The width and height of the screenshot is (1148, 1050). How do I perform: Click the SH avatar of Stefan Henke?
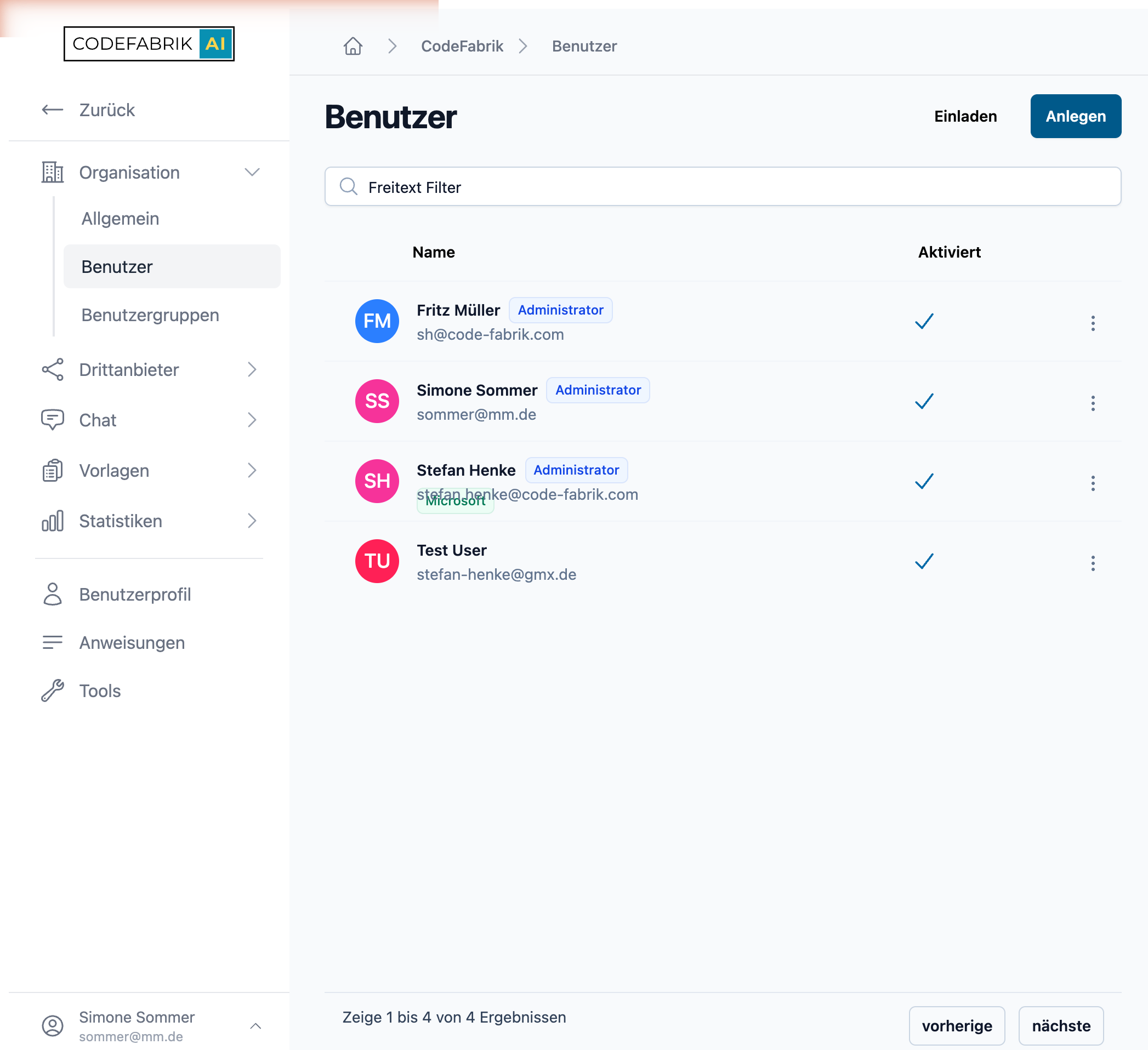click(x=377, y=481)
